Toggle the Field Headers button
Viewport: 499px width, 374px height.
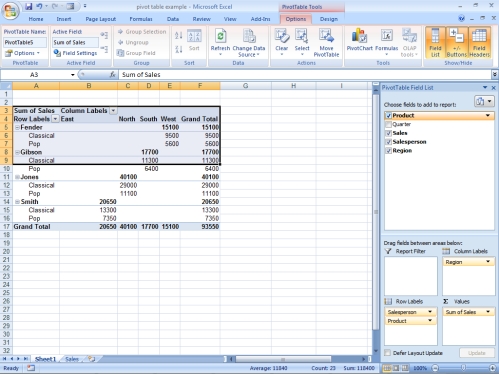pos(479,43)
